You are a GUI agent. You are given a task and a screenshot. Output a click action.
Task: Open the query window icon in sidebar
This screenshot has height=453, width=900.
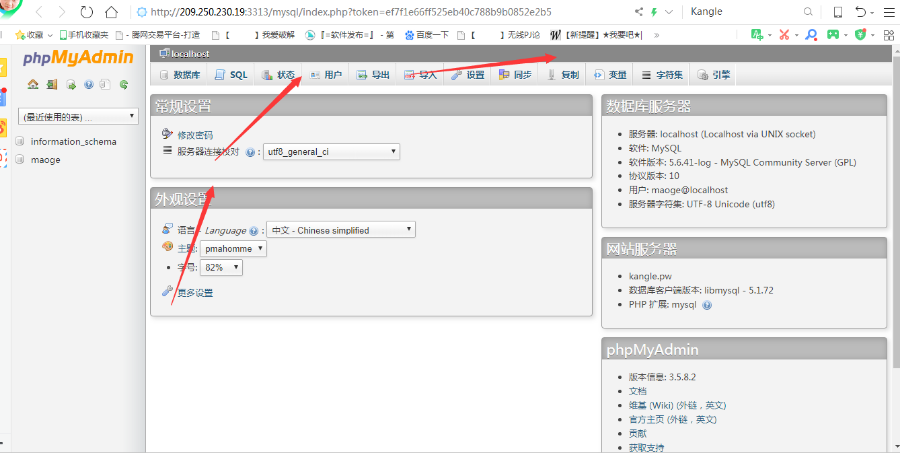coord(71,85)
